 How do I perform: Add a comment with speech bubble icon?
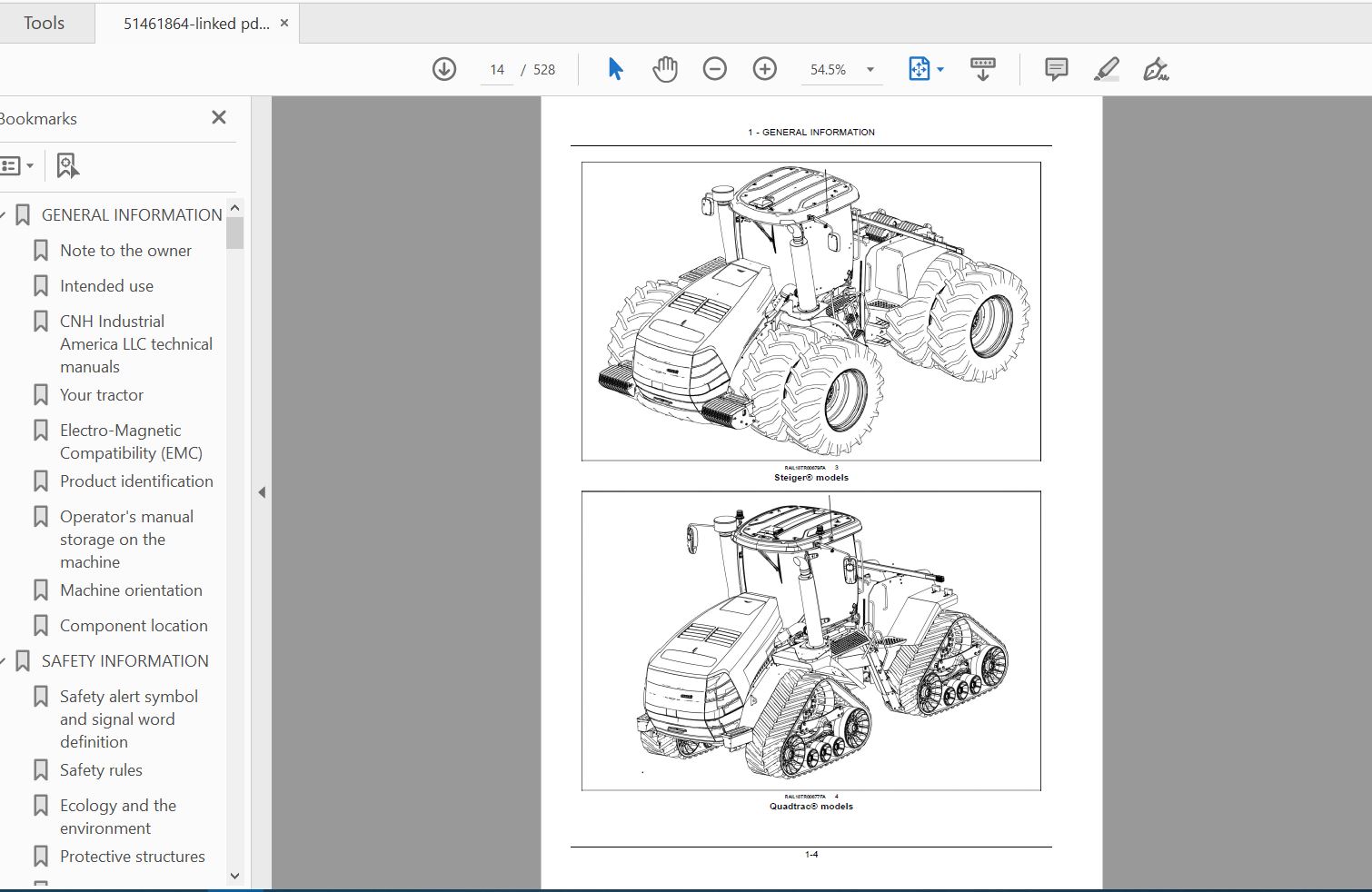[1056, 69]
